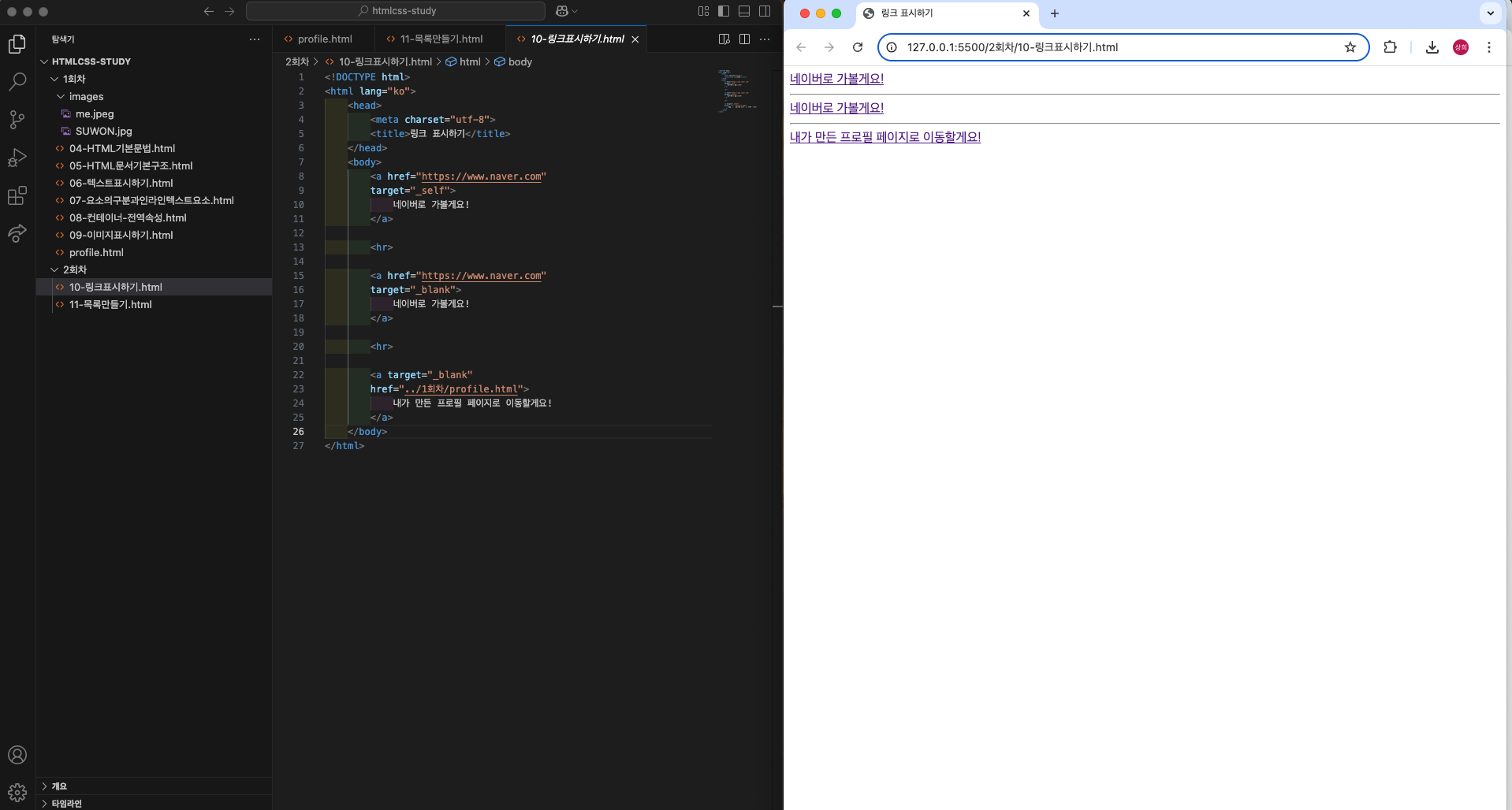Open the Manage gear icon

pos(17,792)
